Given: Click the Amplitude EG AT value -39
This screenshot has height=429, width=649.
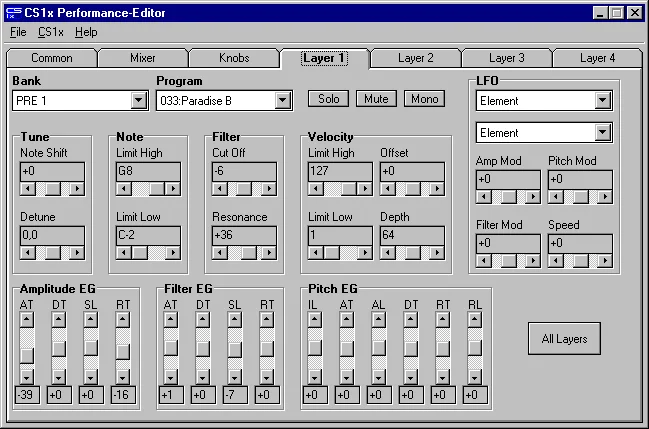Looking at the screenshot, I should pyautogui.click(x=27, y=395).
